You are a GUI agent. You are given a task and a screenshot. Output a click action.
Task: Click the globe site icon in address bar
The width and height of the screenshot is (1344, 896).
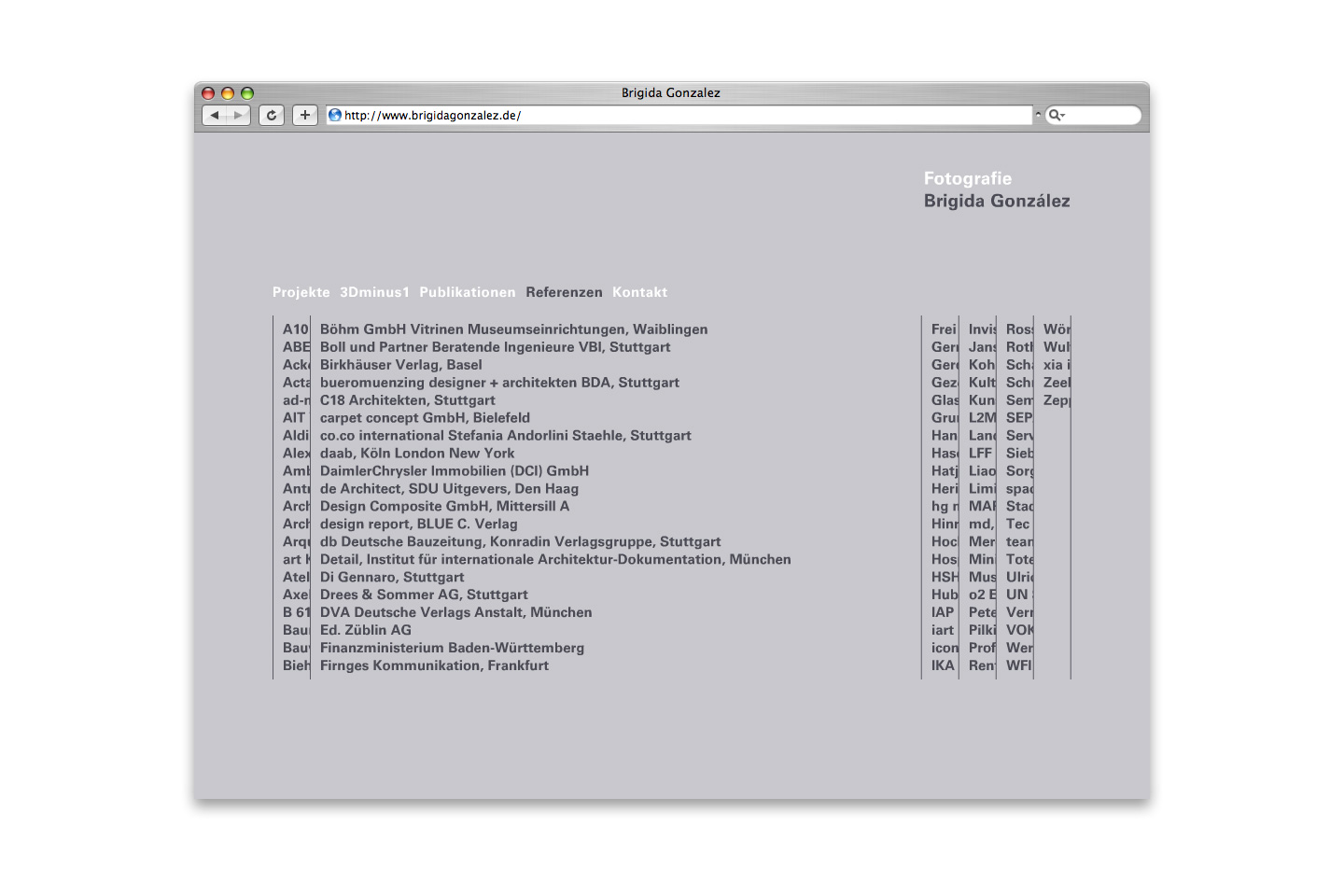pos(335,115)
